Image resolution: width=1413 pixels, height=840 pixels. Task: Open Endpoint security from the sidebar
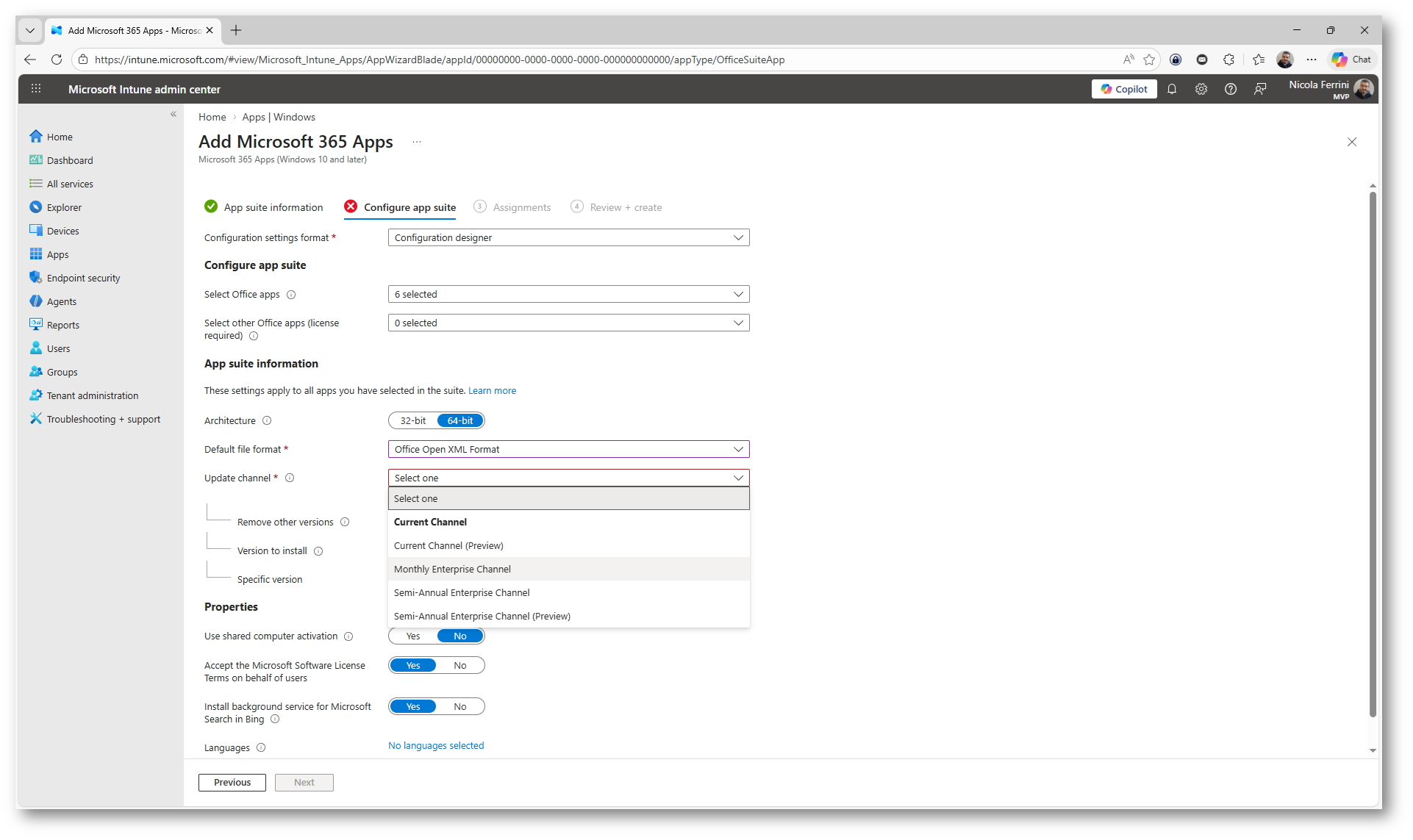[x=83, y=278]
